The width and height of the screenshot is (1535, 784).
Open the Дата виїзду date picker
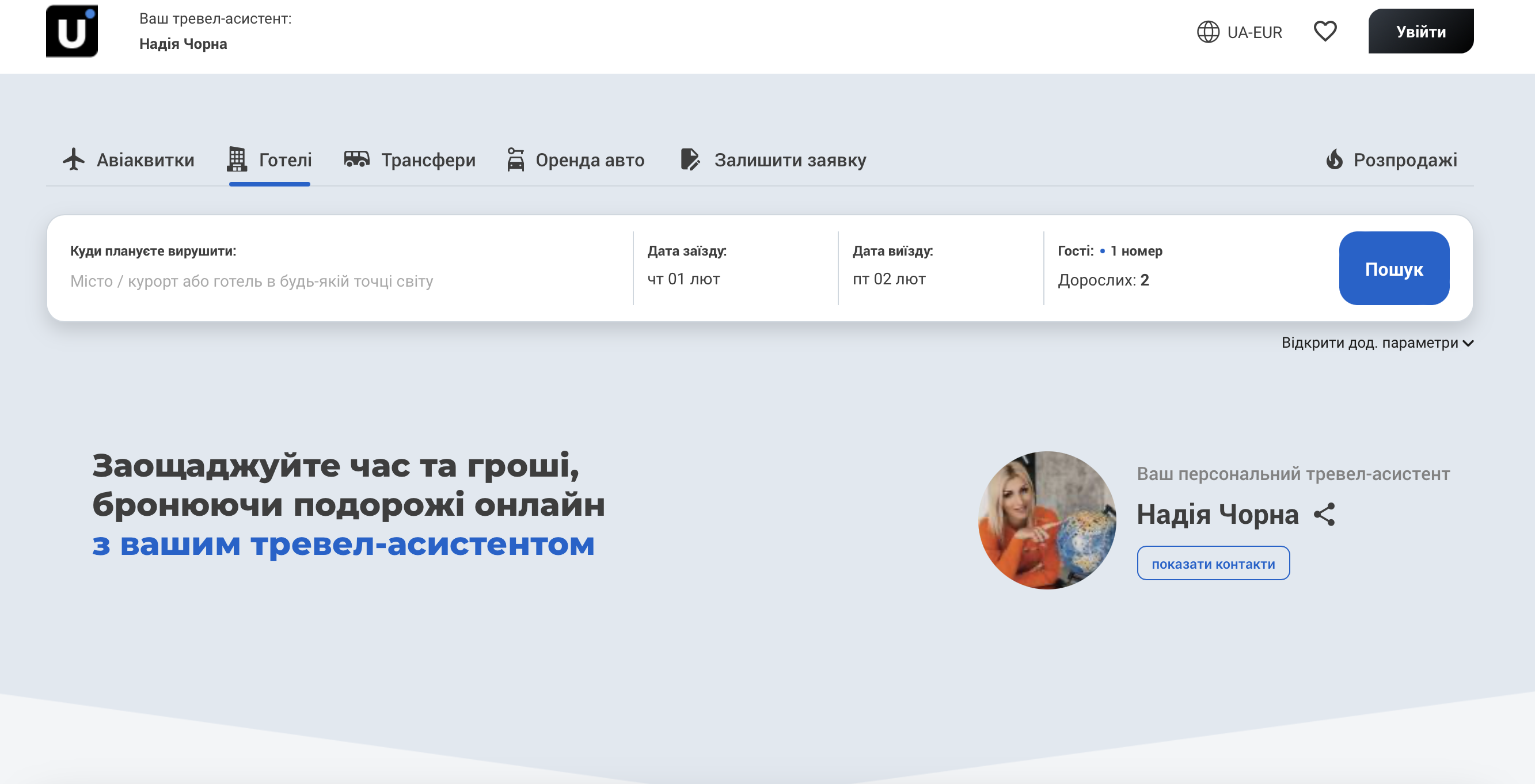point(940,267)
